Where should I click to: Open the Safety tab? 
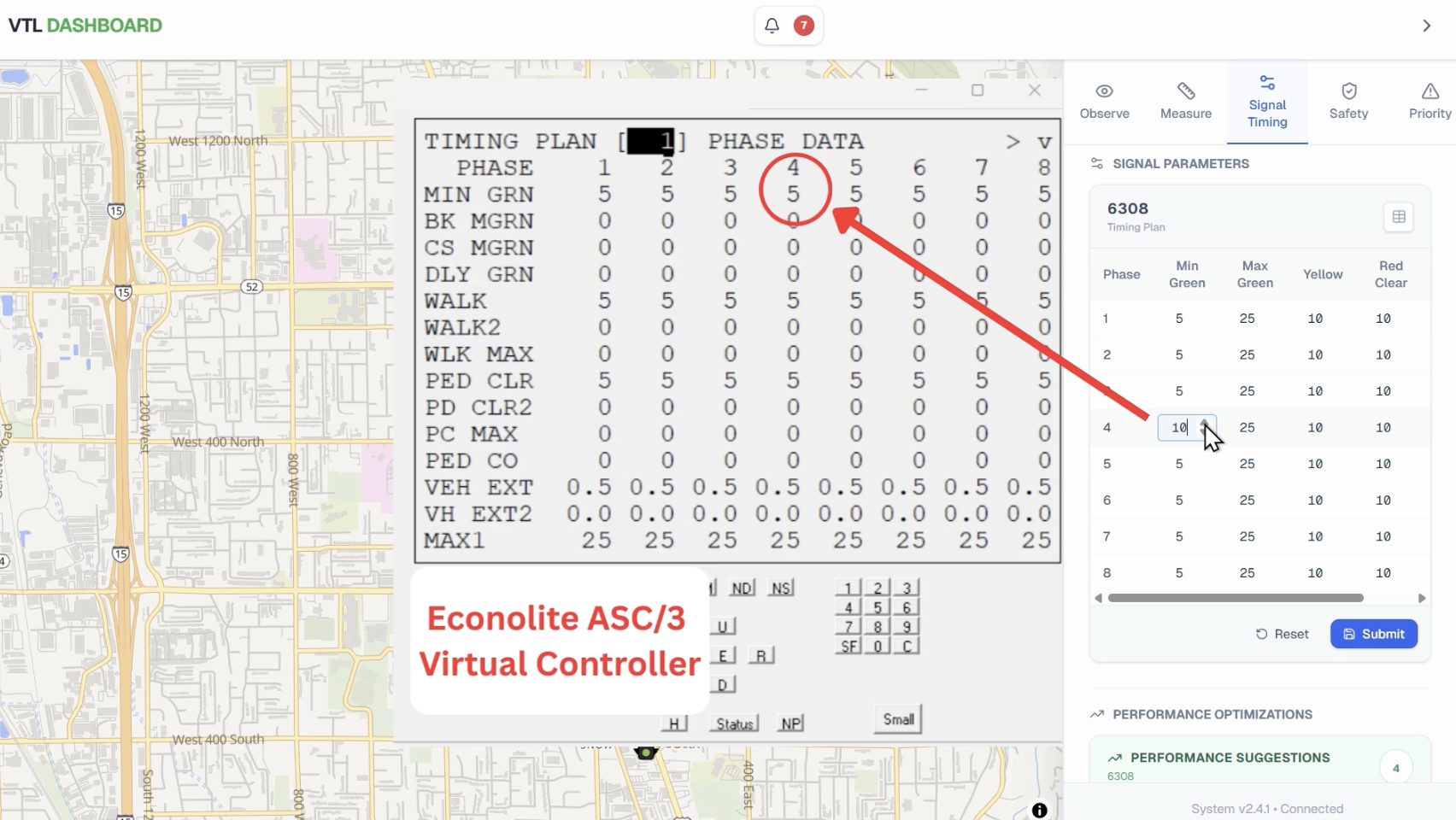[1348, 102]
